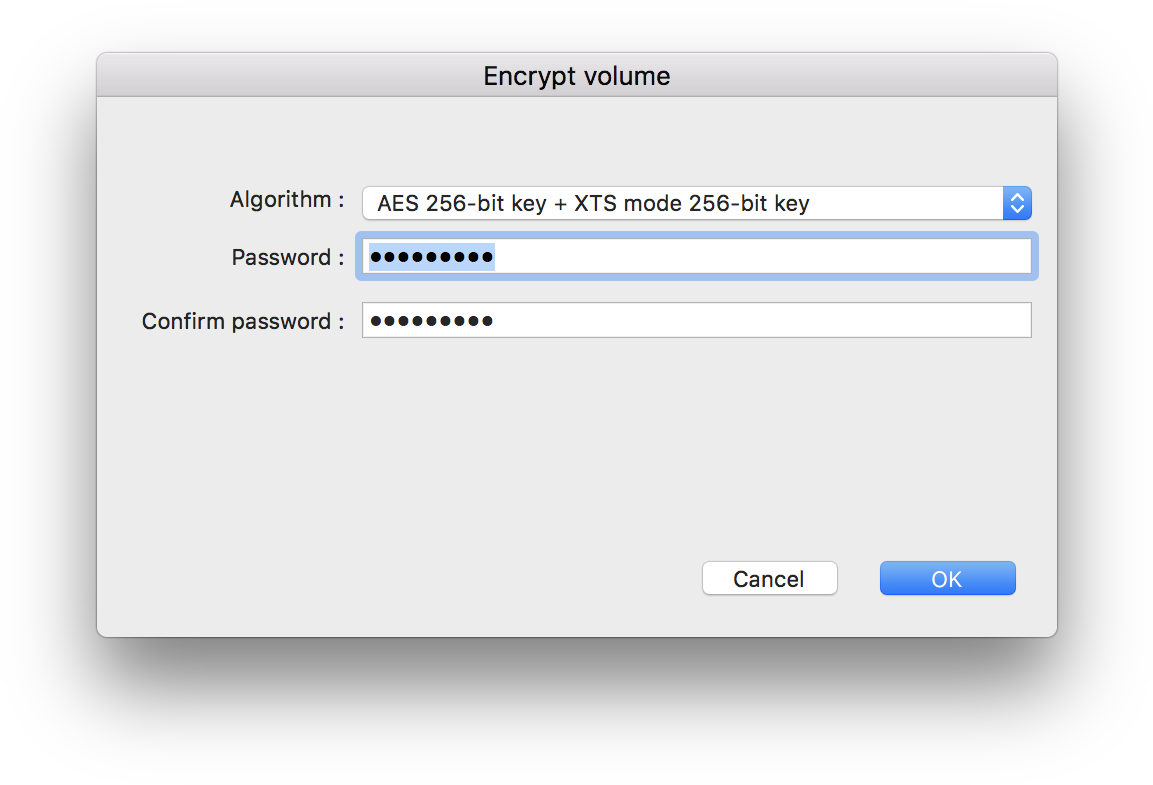Viewport: 1153px width, 785px height.
Task: Click the blue up-down arrows of Algorithm selector
Action: (x=1017, y=203)
